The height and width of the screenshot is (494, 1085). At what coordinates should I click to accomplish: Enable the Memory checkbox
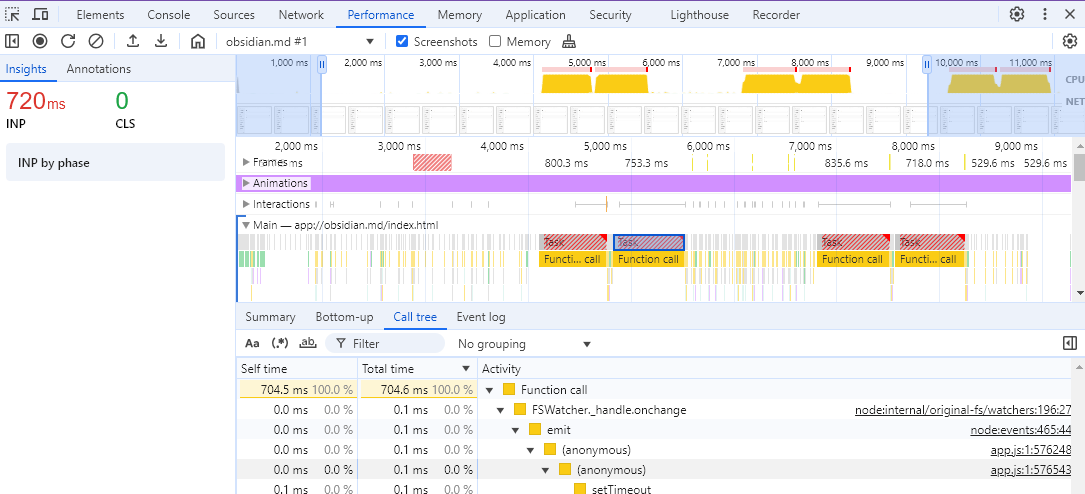(495, 41)
